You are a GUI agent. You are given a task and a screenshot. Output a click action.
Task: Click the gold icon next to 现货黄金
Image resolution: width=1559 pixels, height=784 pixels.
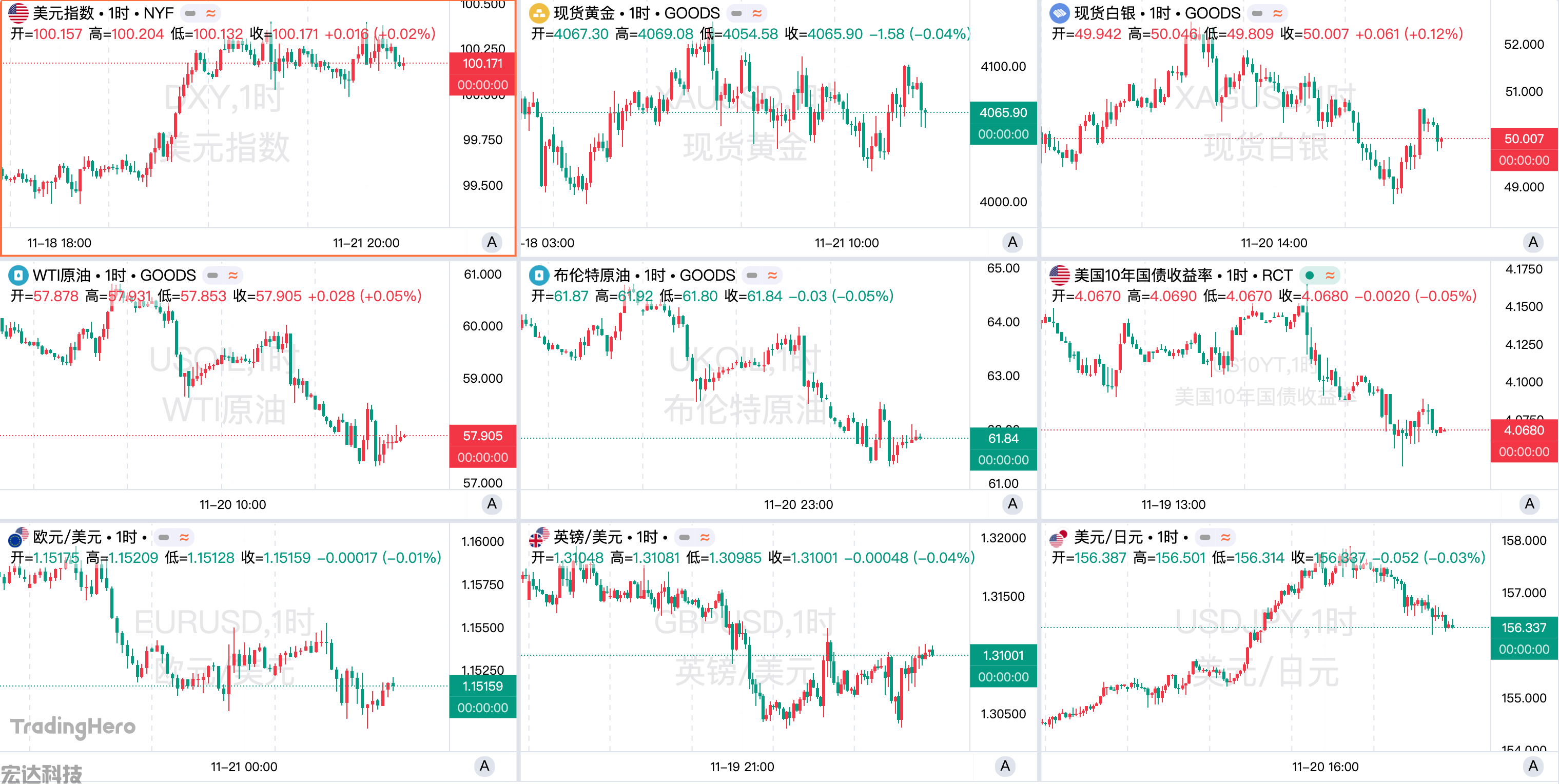[x=538, y=13]
